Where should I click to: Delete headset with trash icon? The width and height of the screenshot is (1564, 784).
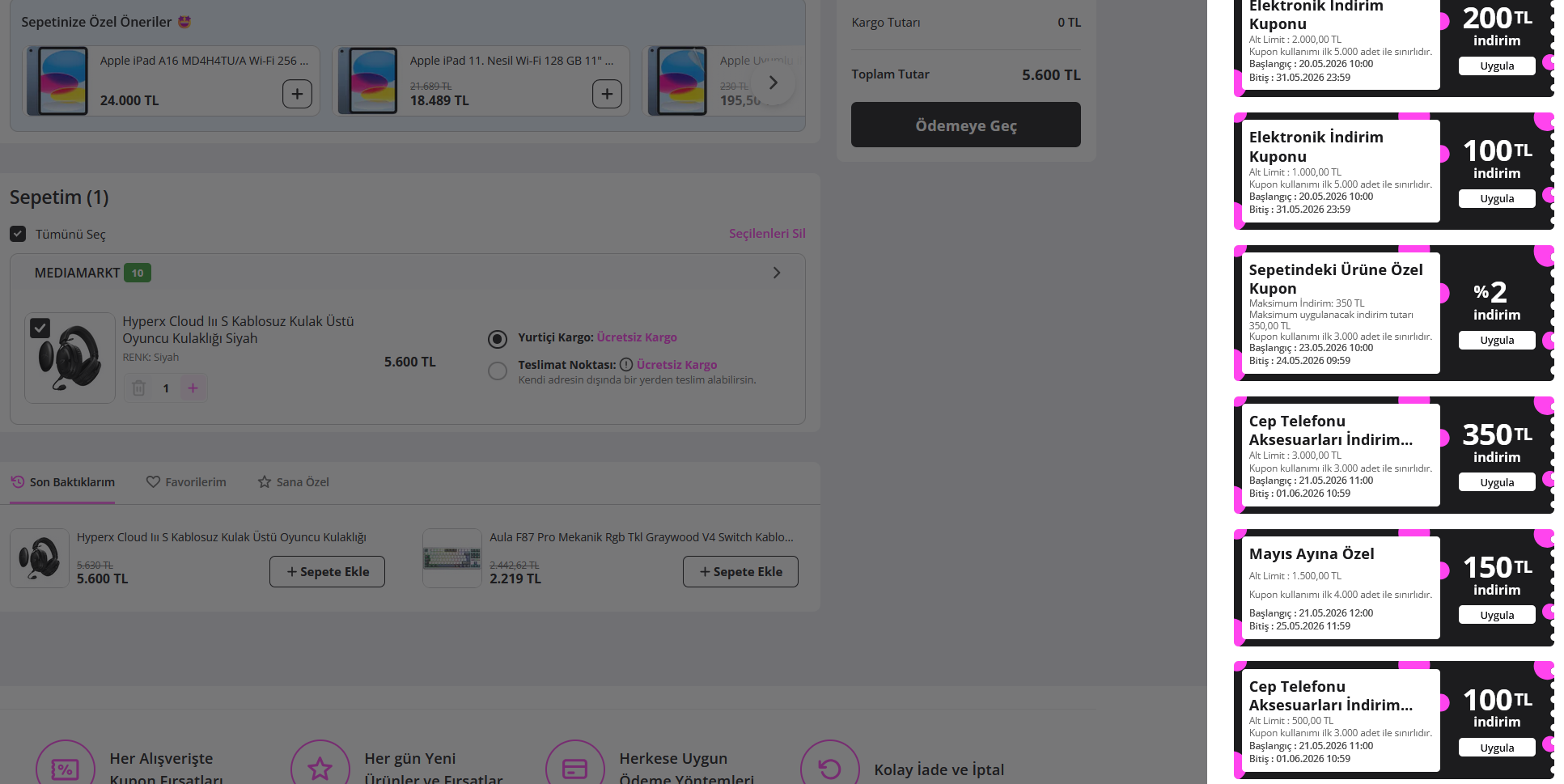click(x=139, y=388)
